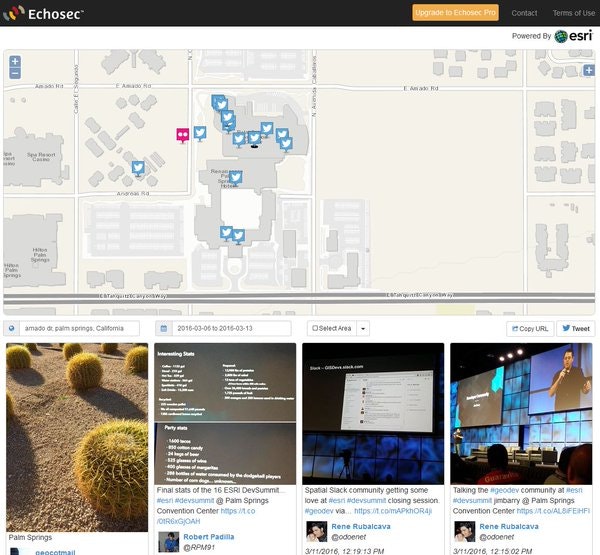Click Robert Padilla's avatar picture

(x=169, y=542)
